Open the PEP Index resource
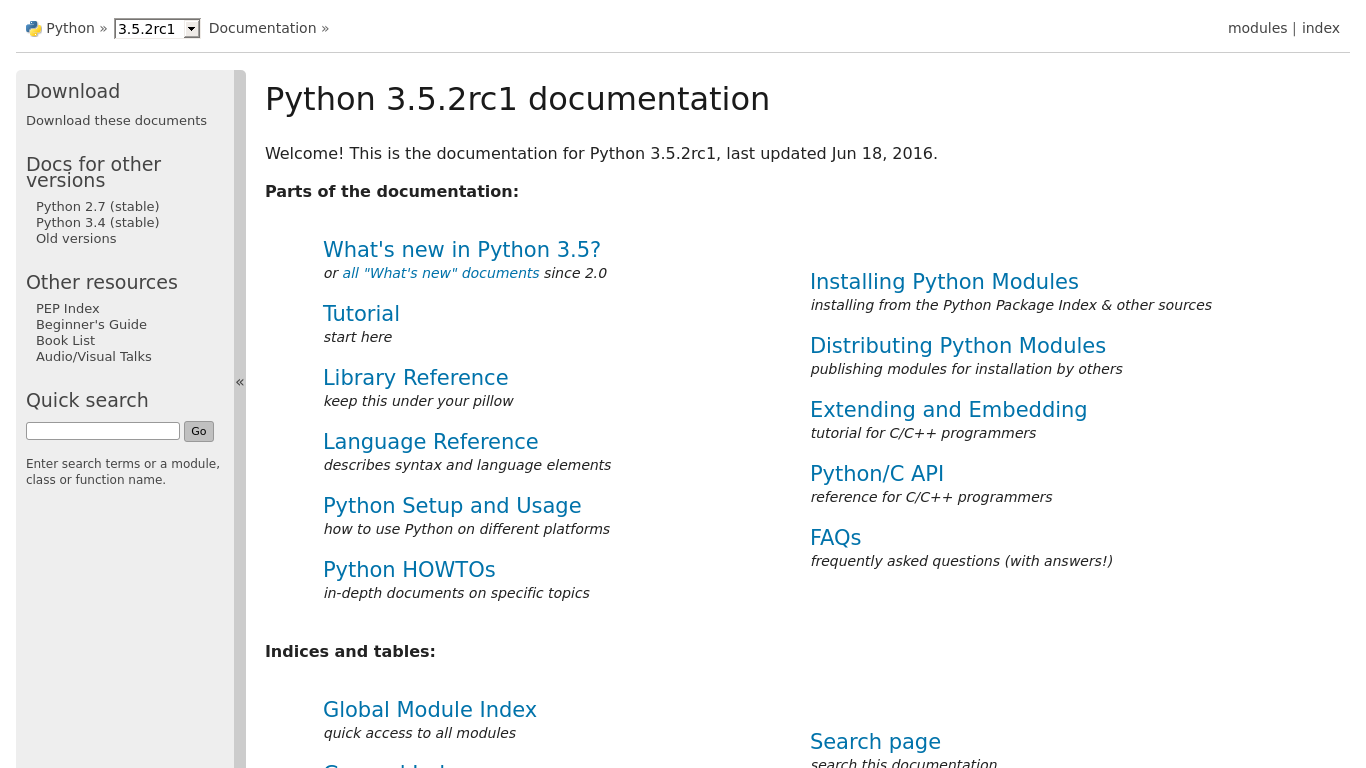Image resolution: width=1366 pixels, height=768 pixels. point(68,309)
